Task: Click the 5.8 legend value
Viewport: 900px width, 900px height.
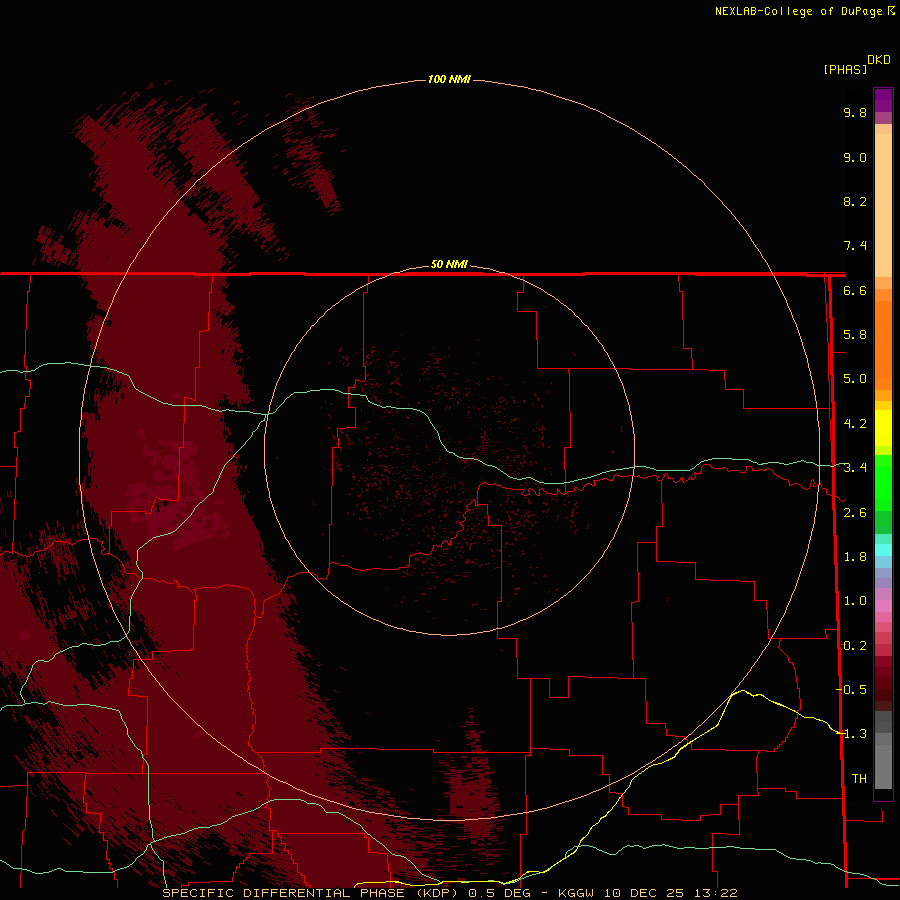Action: point(855,335)
